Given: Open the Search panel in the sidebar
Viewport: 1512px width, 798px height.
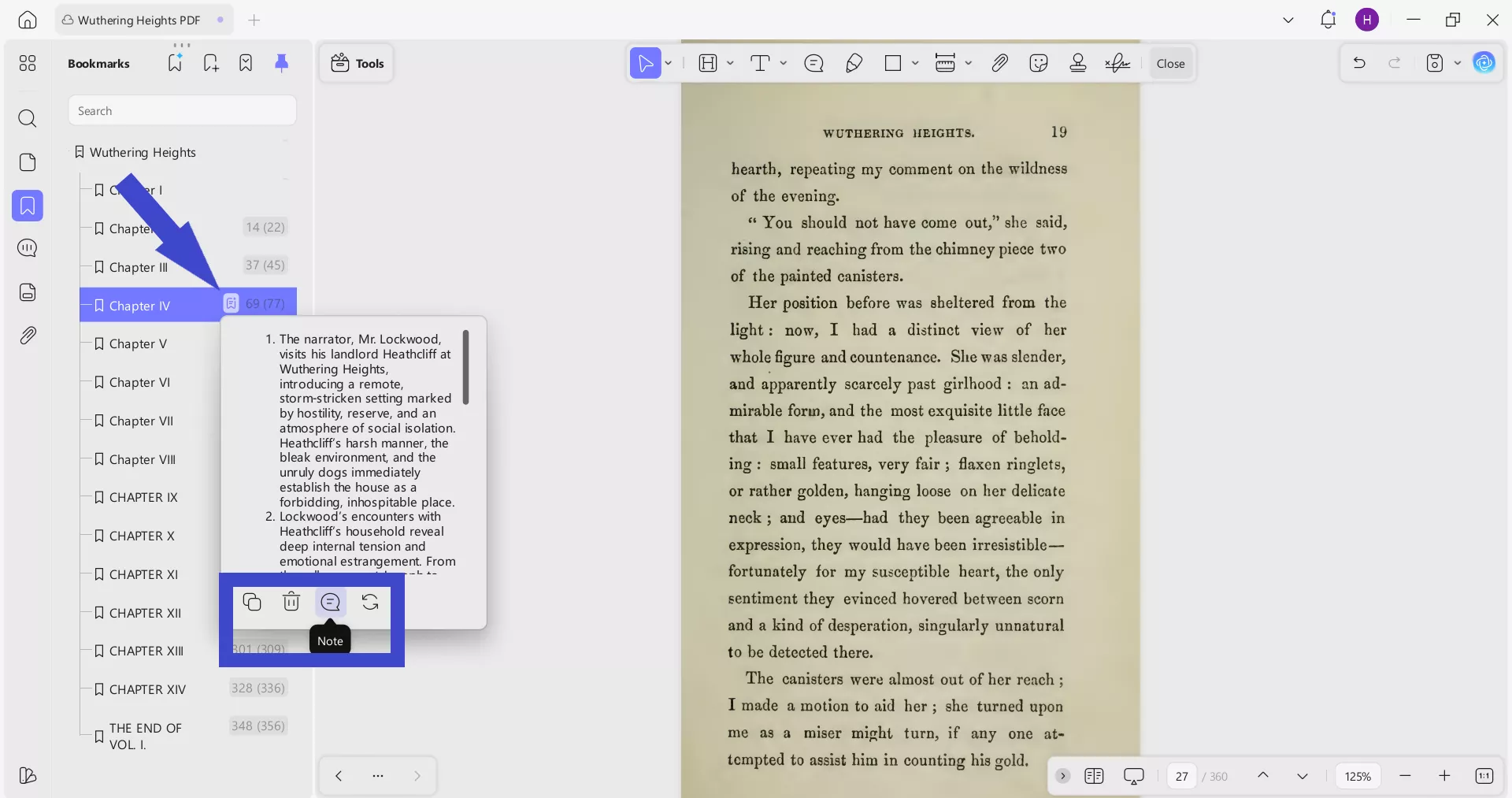Looking at the screenshot, I should (x=28, y=118).
